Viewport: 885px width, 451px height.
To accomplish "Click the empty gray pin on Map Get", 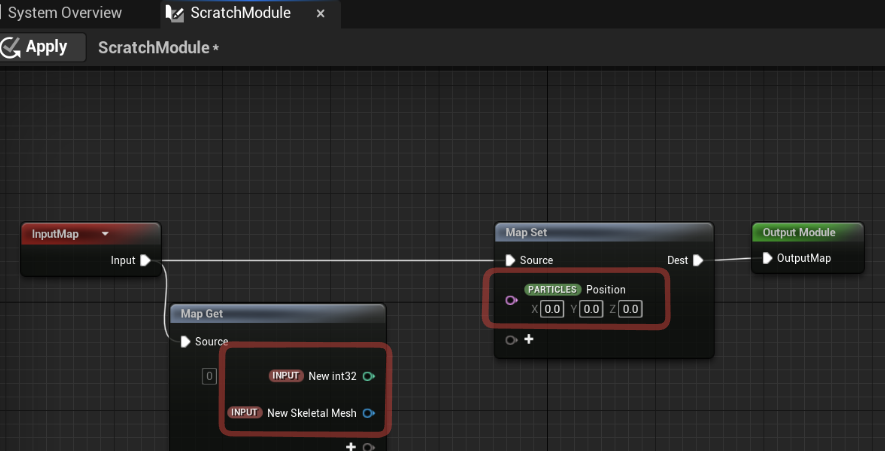I will coord(369,447).
